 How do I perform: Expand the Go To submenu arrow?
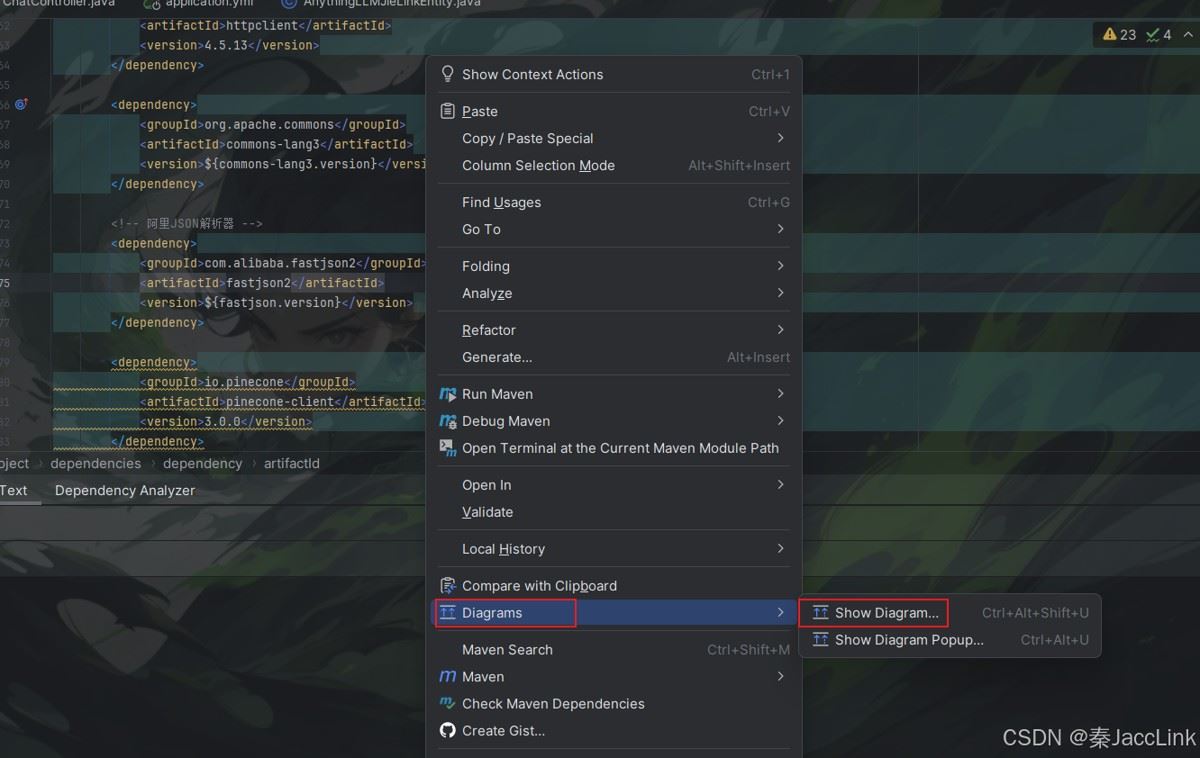click(781, 229)
